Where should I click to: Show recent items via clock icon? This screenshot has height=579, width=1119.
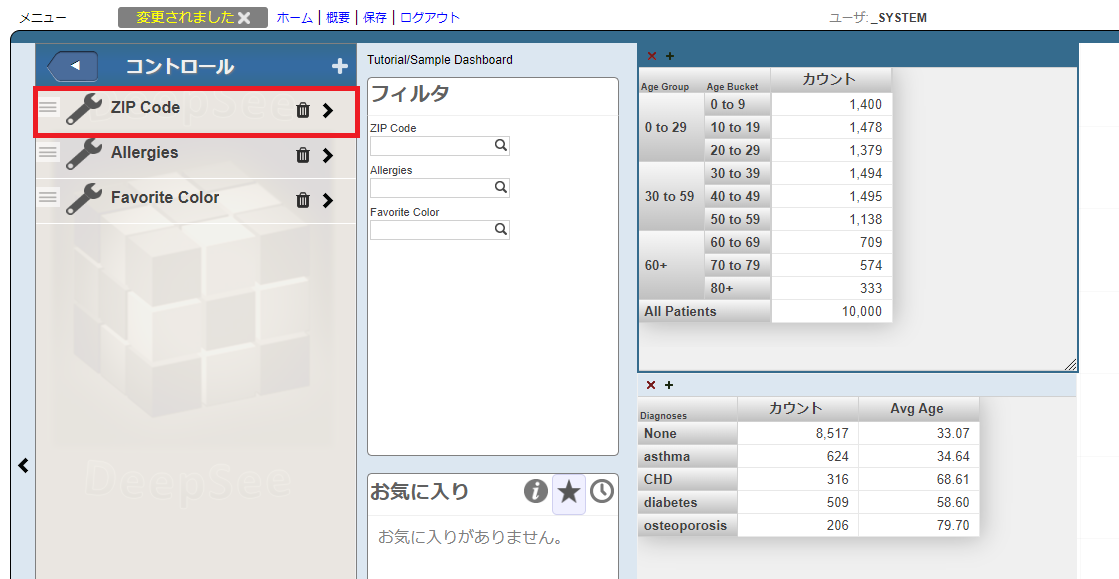(x=601, y=491)
